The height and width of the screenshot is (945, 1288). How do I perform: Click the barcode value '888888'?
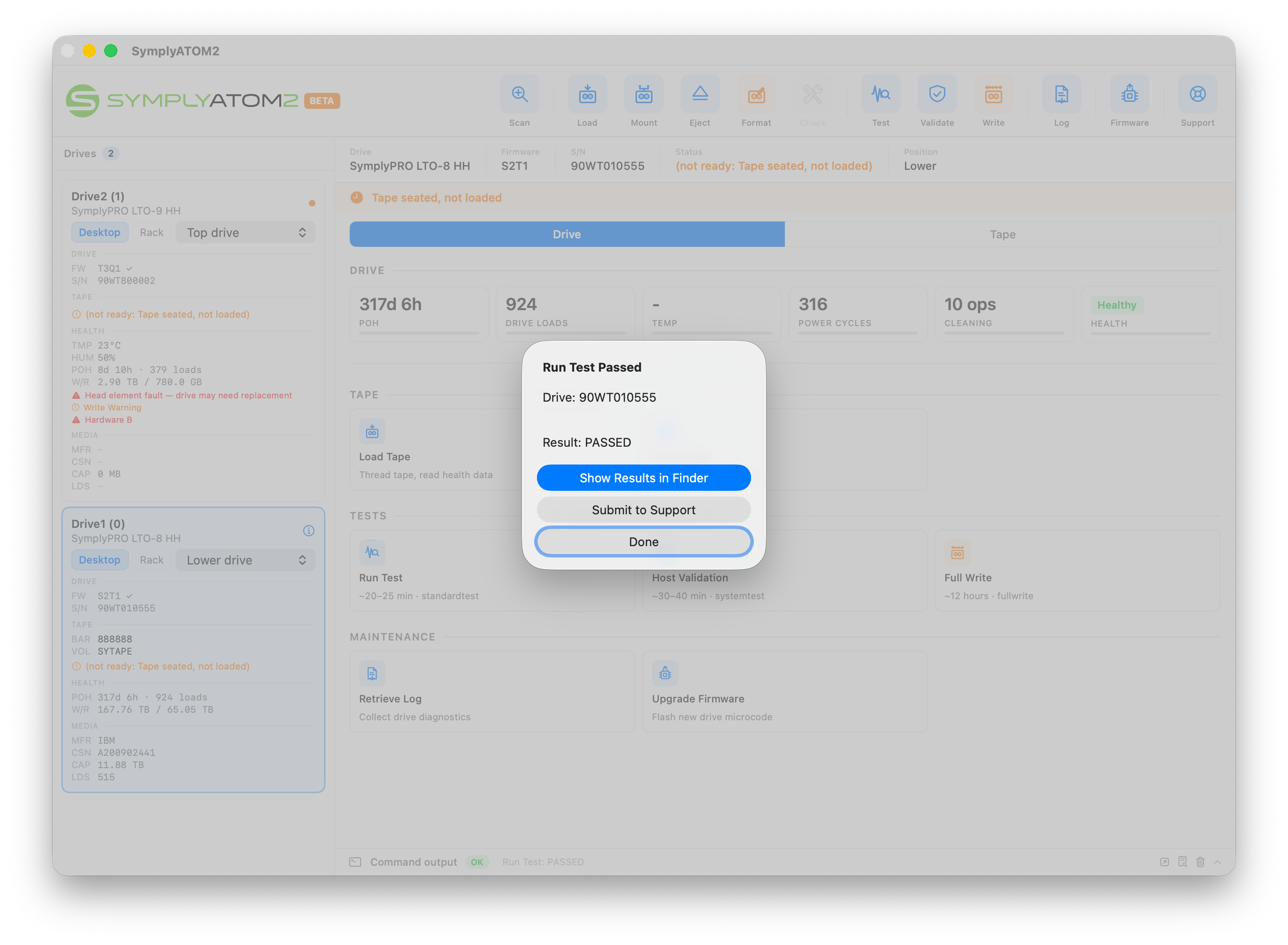coord(115,639)
